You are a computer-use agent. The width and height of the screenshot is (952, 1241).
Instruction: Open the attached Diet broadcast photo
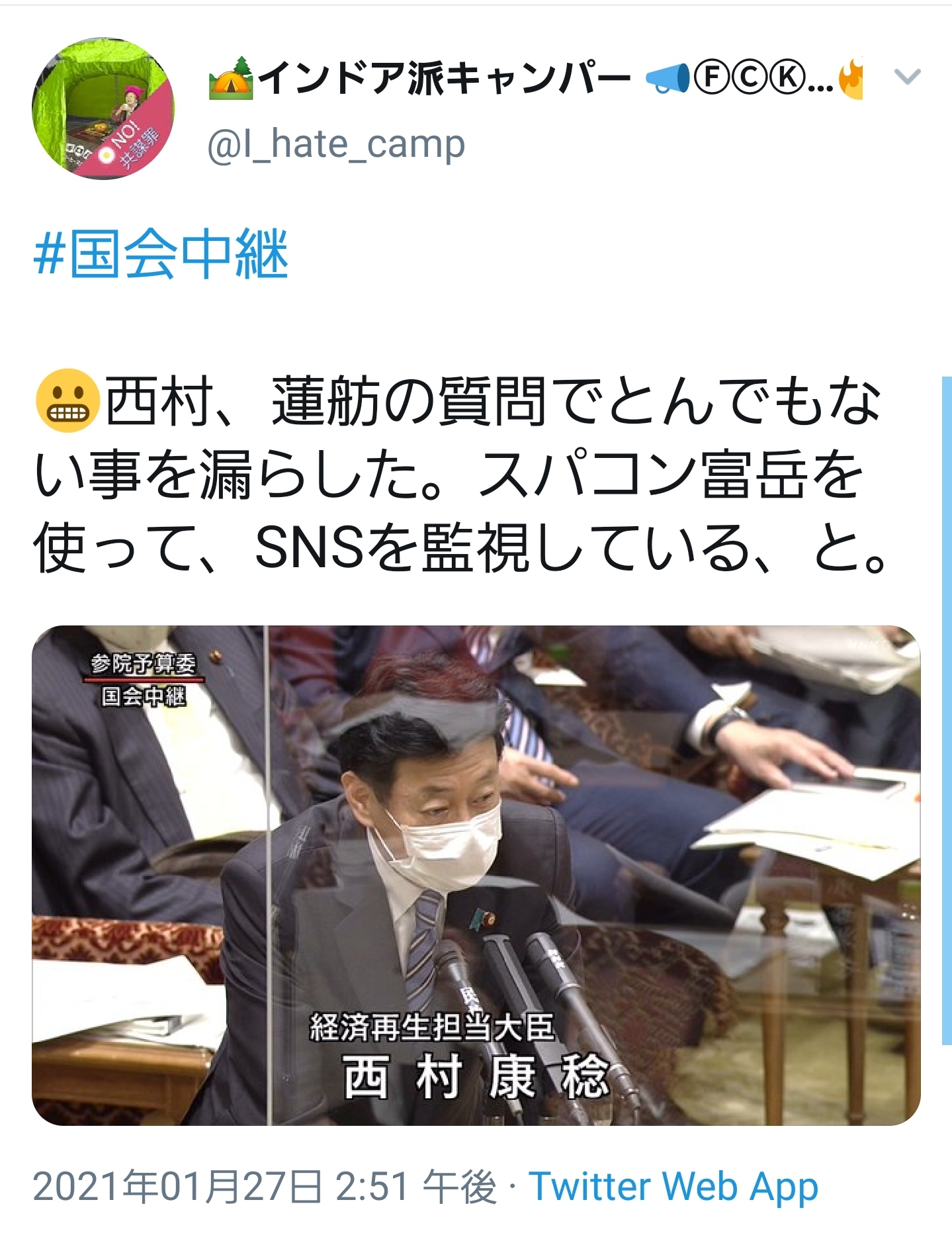point(476,875)
